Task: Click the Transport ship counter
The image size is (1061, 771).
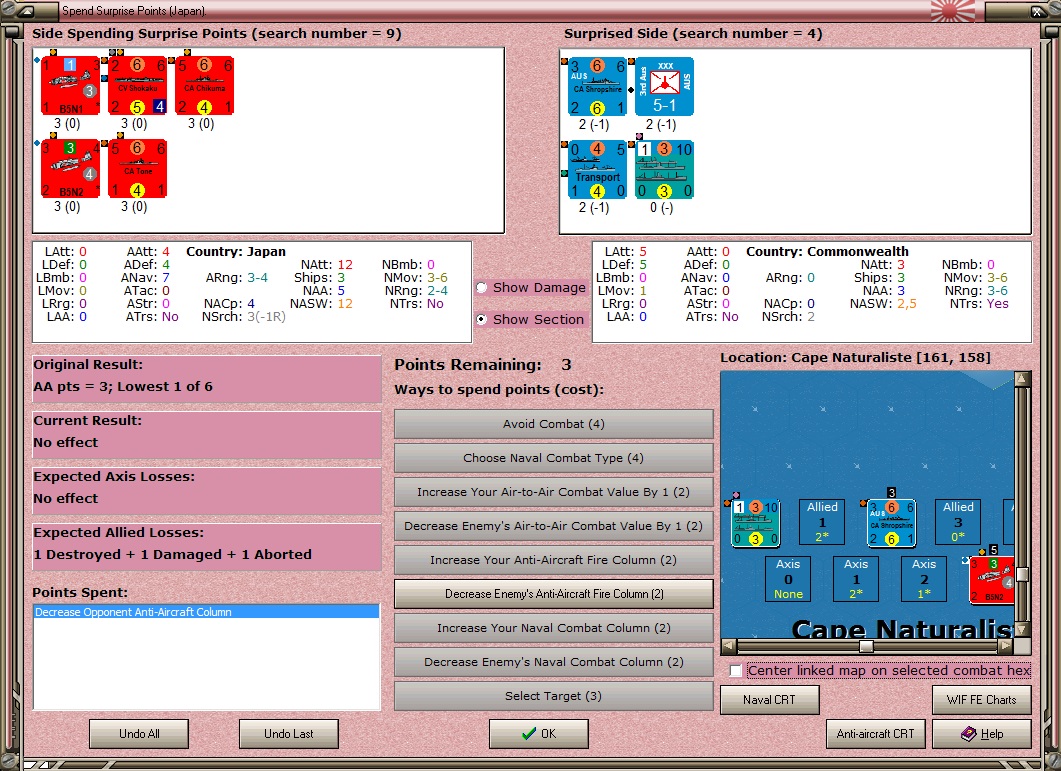Action: 597,170
